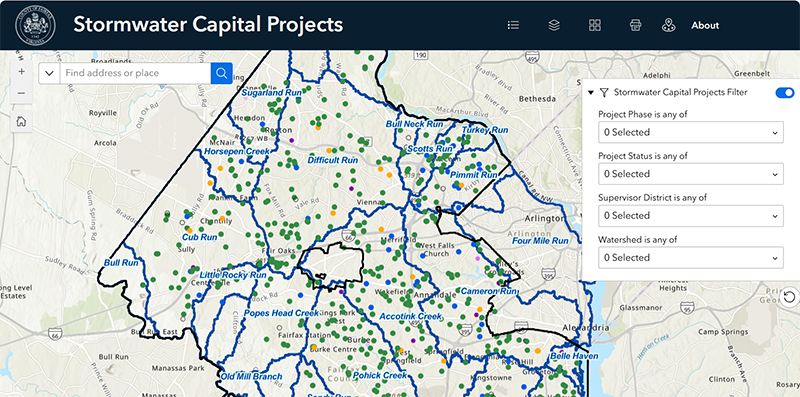800x397 pixels.
Task: Click the Popes Head Creek watershed label
Action: [281, 313]
